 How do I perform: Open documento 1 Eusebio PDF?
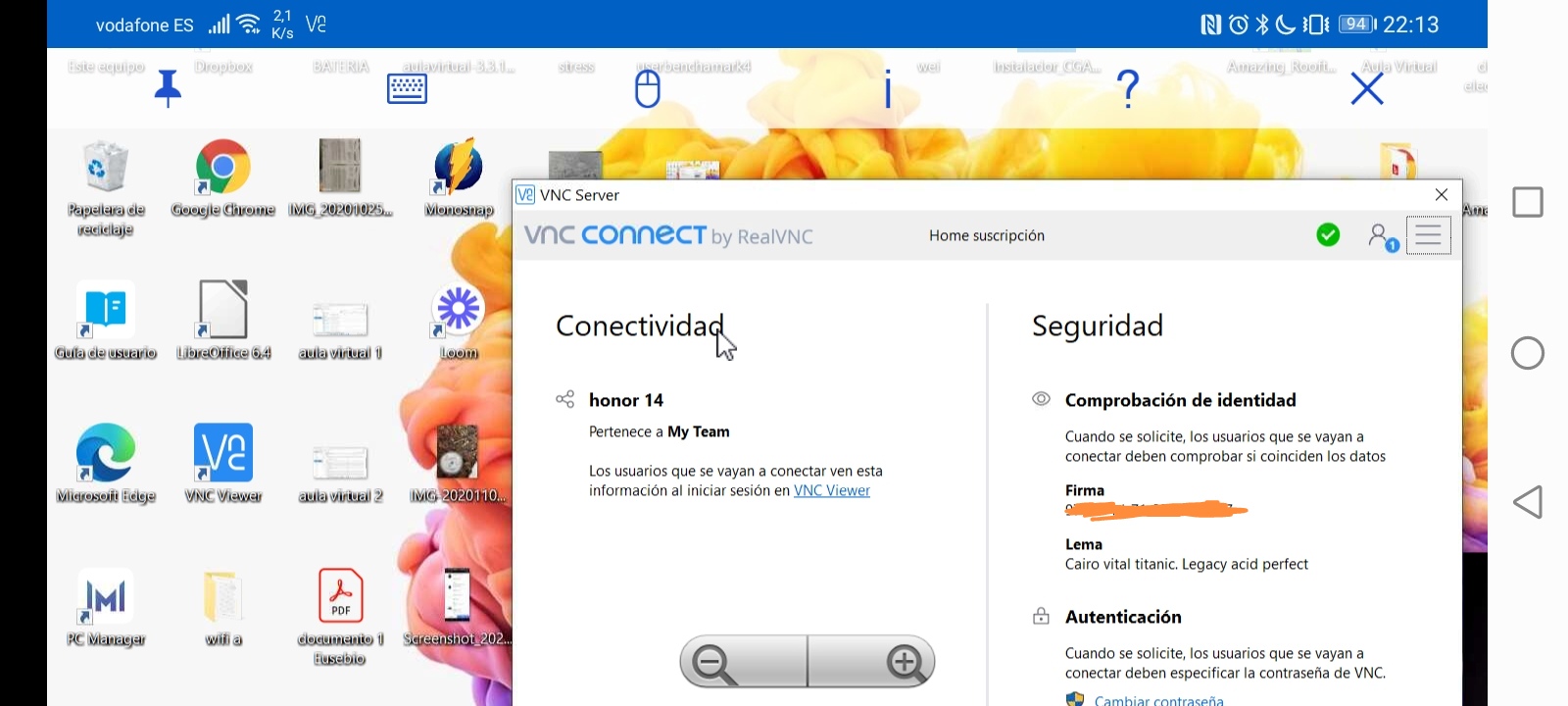[340, 617]
